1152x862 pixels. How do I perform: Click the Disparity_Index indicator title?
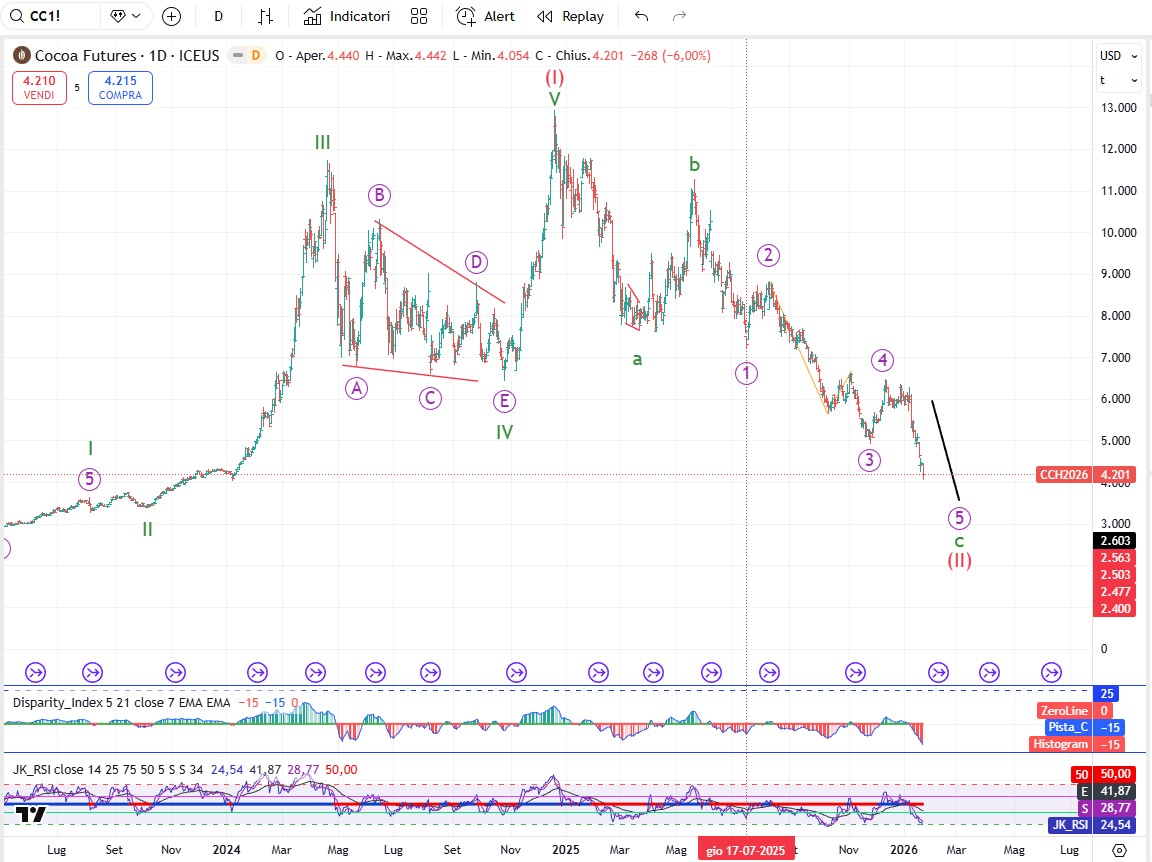pos(121,703)
